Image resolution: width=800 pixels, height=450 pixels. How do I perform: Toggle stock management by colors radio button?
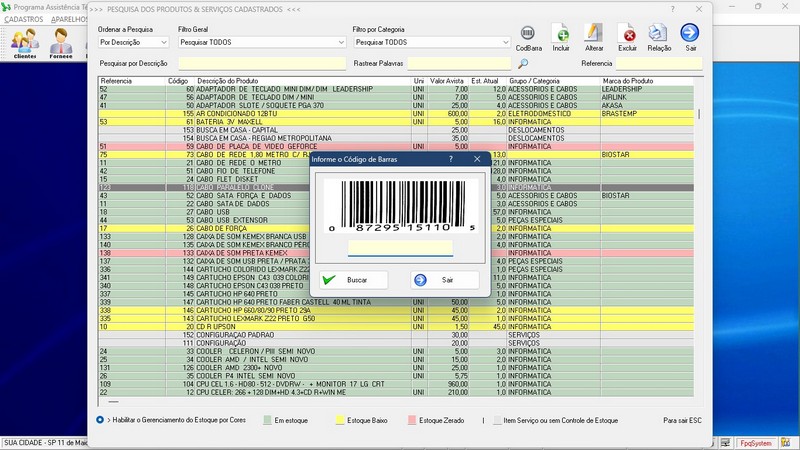click(100, 420)
